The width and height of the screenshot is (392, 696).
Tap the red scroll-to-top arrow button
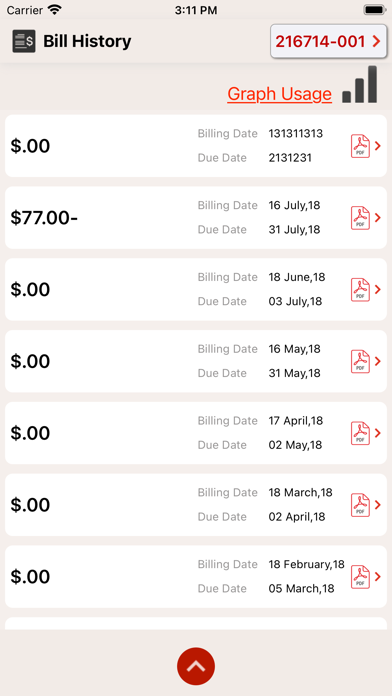click(196, 666)
